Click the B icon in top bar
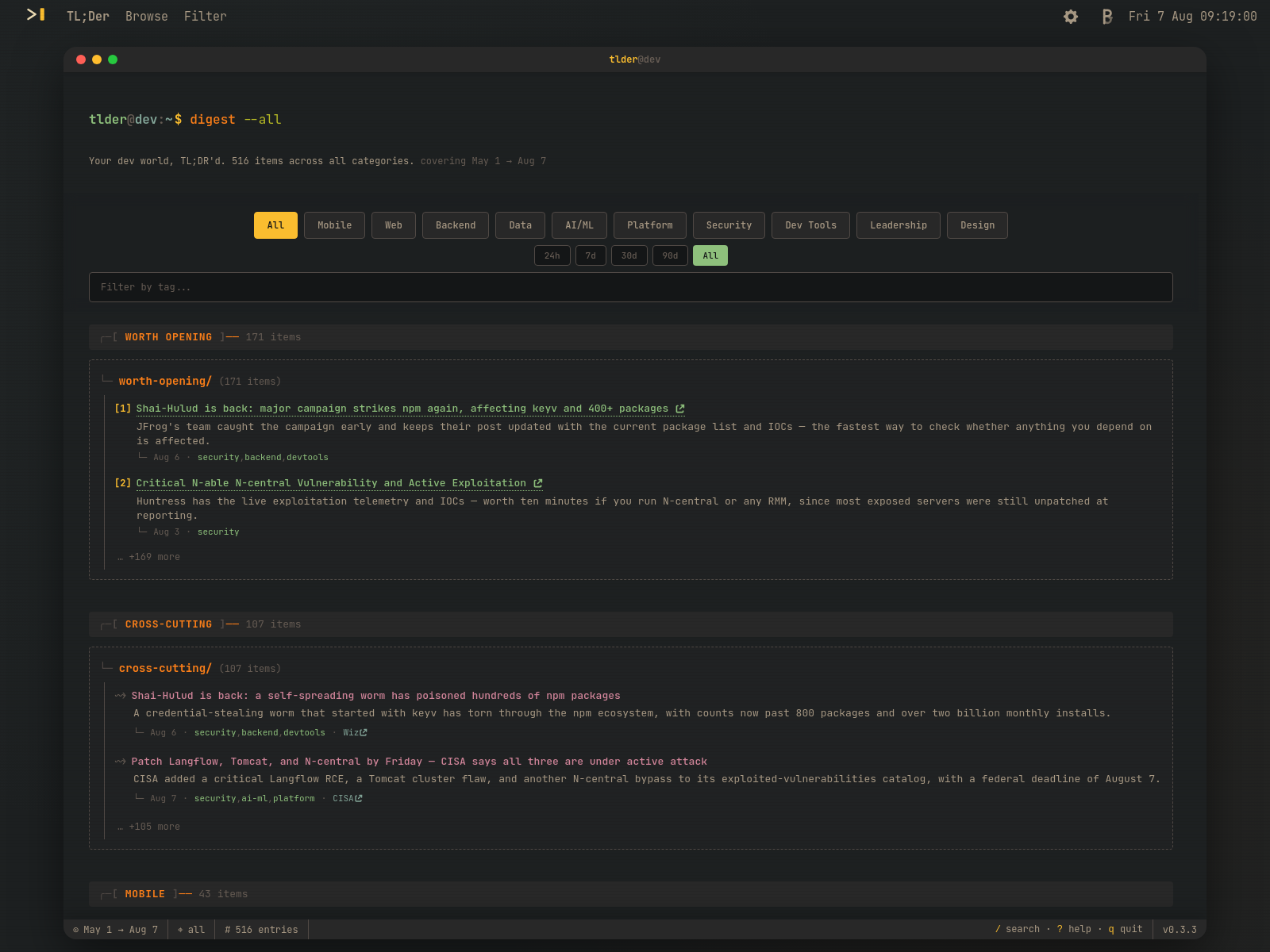Viewport: 1270px width, 952px height. click(1107, 17)
